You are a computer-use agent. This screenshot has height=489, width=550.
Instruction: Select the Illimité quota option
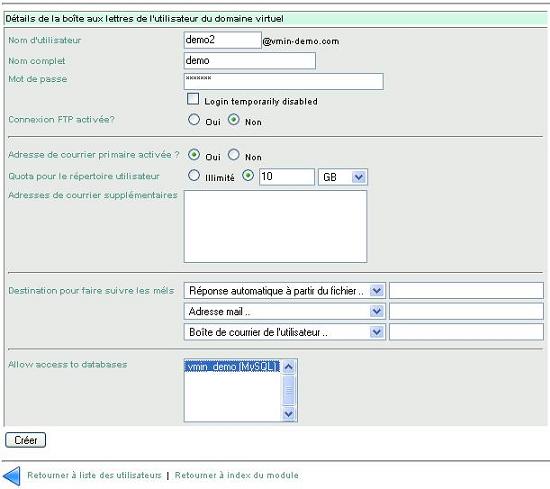coord(194,175)
